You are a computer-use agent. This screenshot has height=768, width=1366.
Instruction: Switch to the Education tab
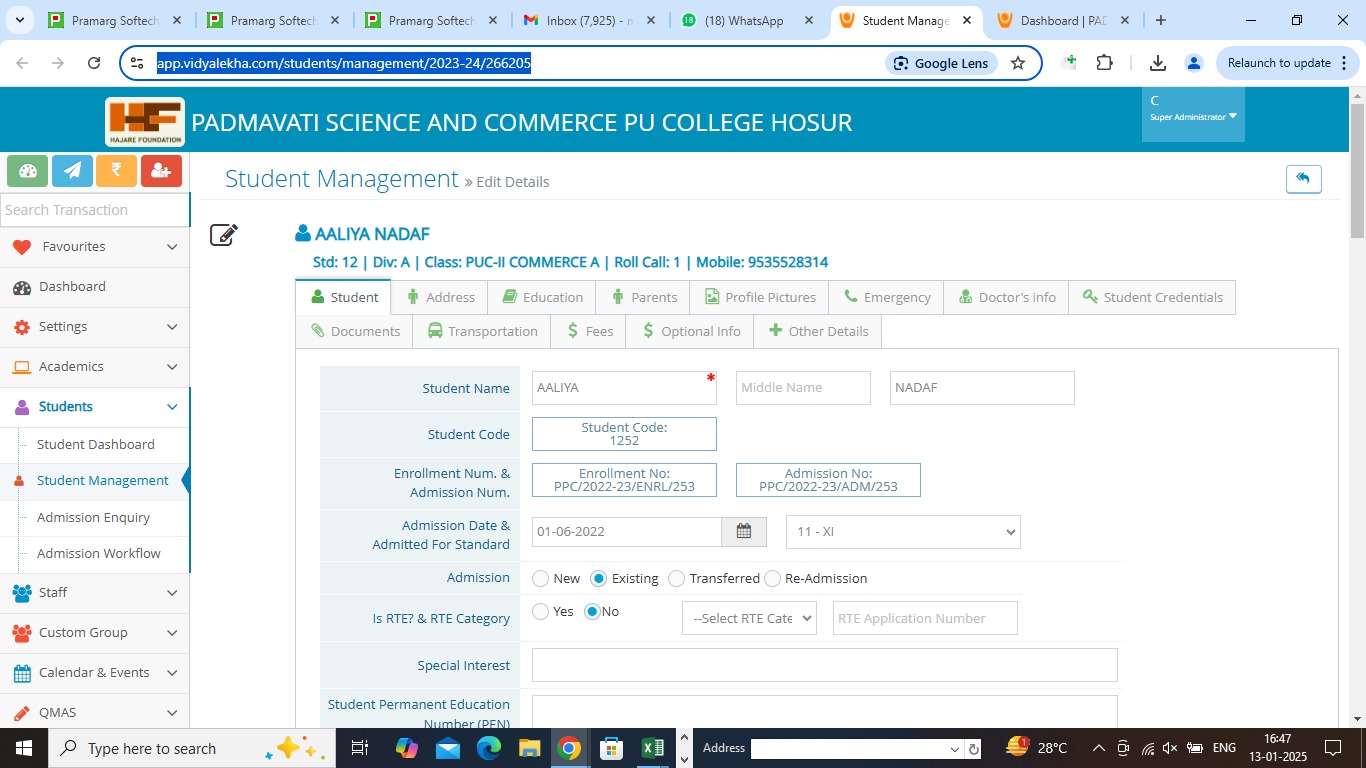542,297
